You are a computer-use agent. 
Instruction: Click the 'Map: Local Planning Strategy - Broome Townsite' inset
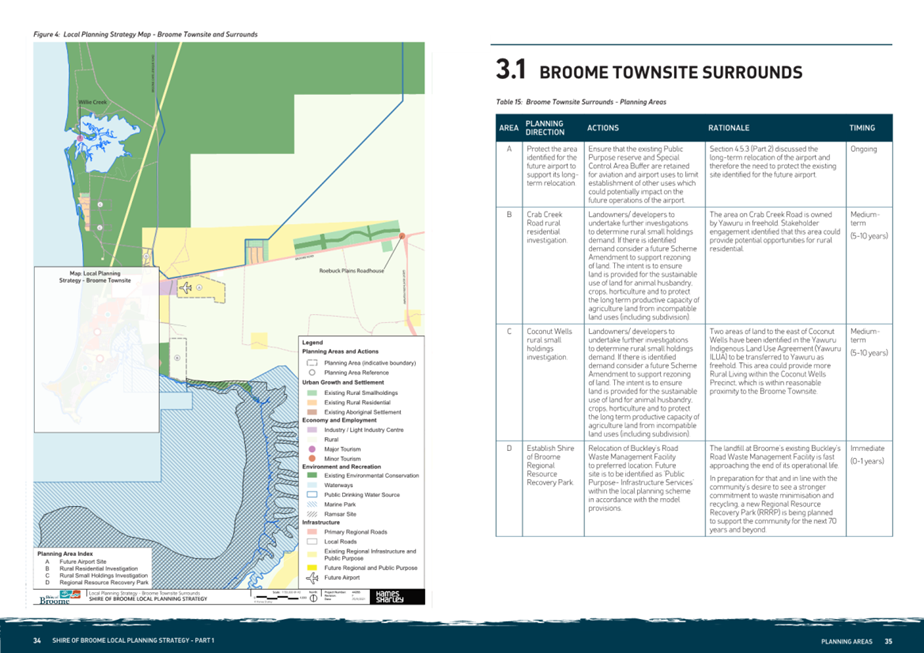pos(97,349)
